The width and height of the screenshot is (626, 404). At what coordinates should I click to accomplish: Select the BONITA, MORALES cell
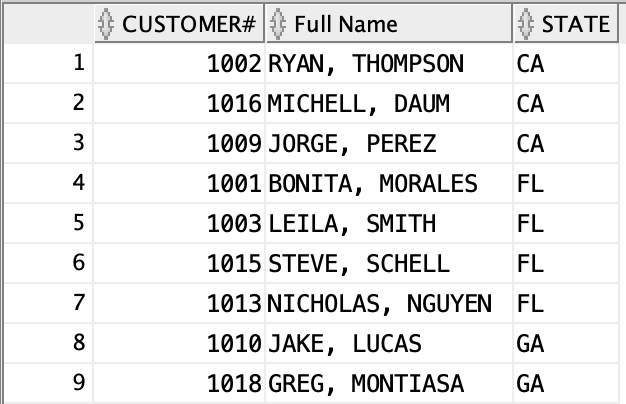(x=373, y=183)
